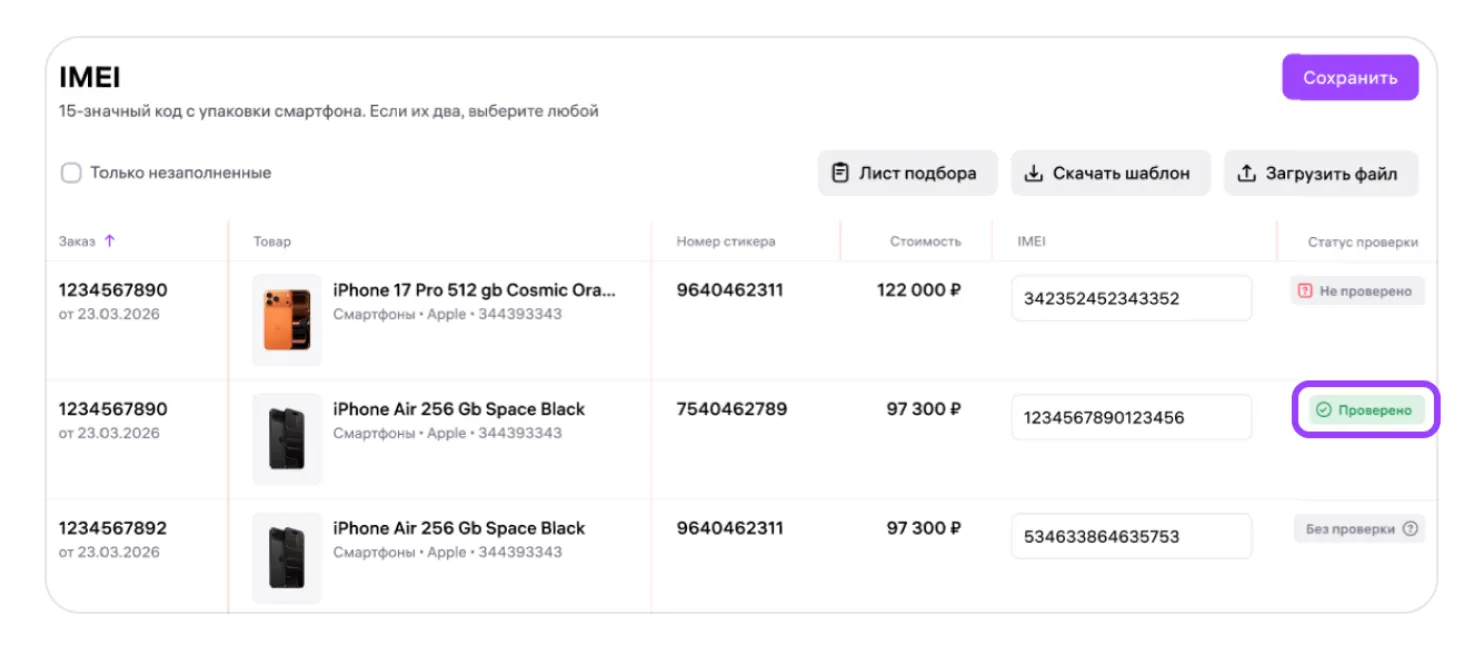
Task: Click the upload icon in Загрузить файл
Action: [1246, 173]
